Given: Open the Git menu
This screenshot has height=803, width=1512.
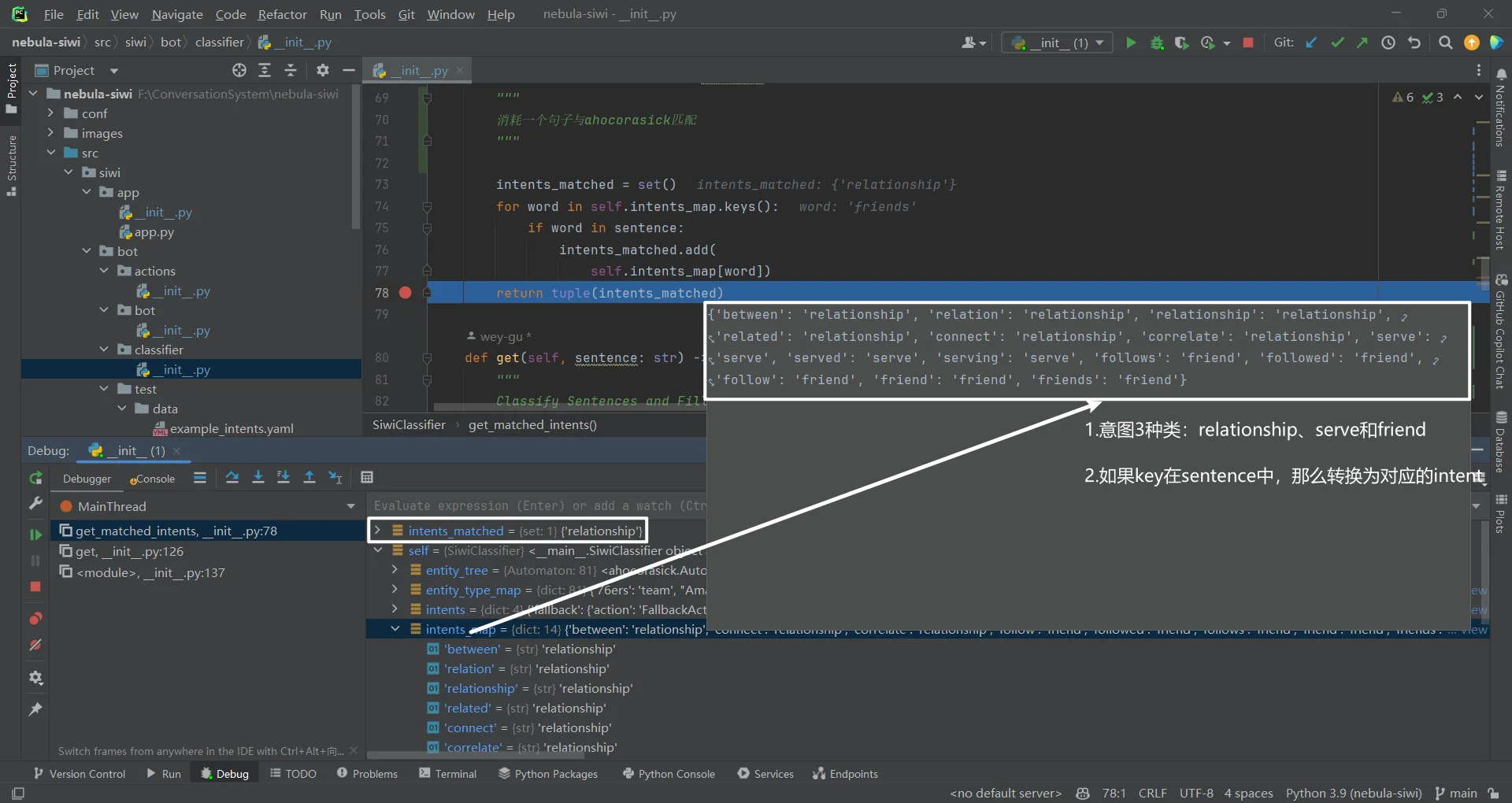Looking at the screenshot, I should coord(406,14).
